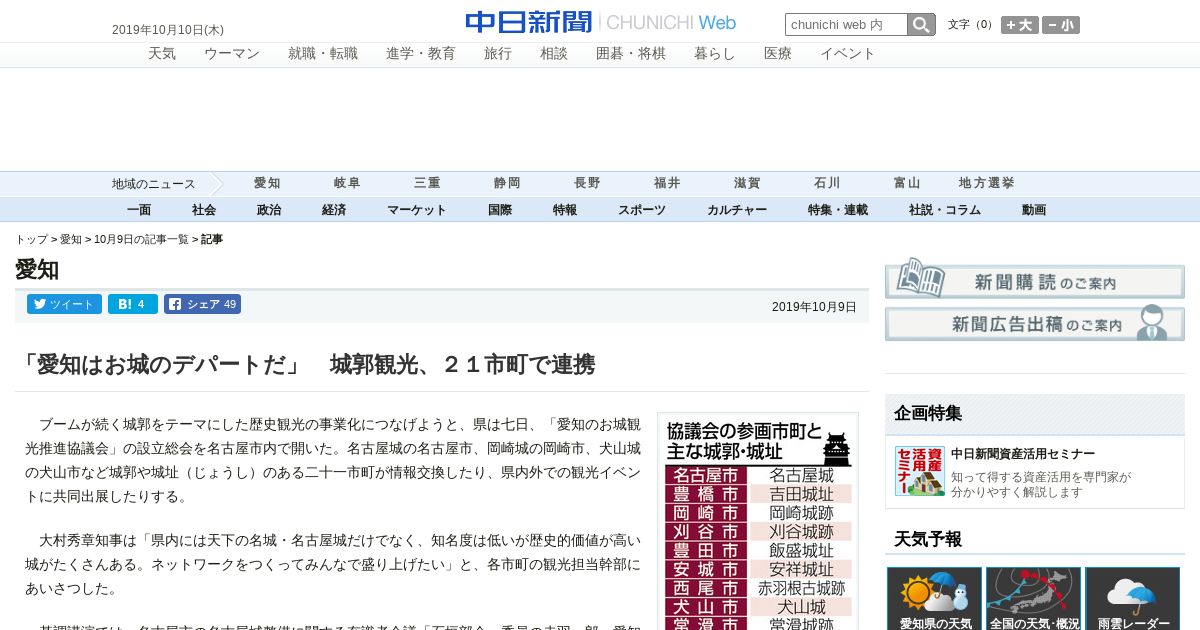Open the ウーマン top menu
This screenshot has width=1200, height=630.
tap(232, 54)
